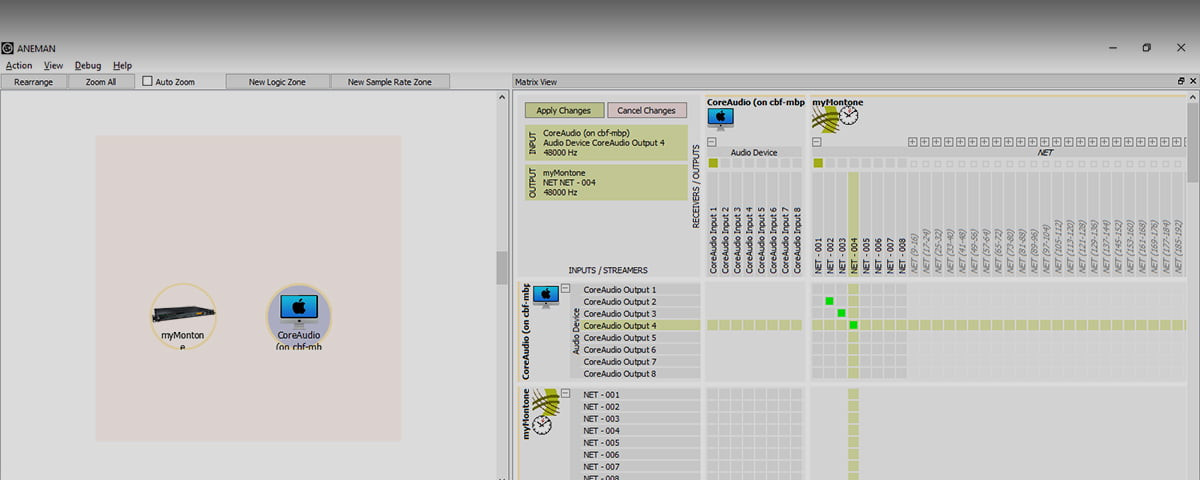Open the Help menu
1200x480 pixels.
(x=122, y=65)
